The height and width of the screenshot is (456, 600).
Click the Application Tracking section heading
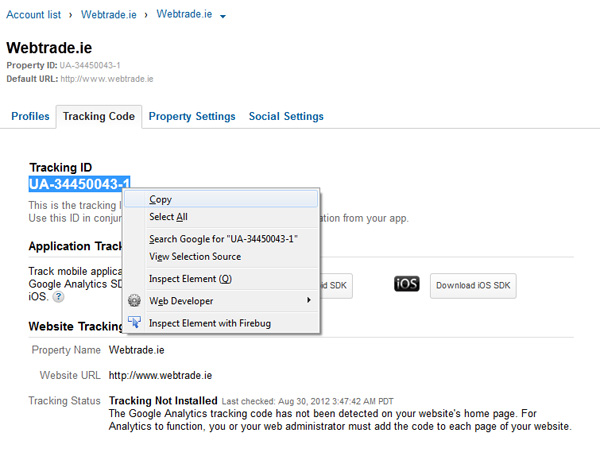point(75,246)
